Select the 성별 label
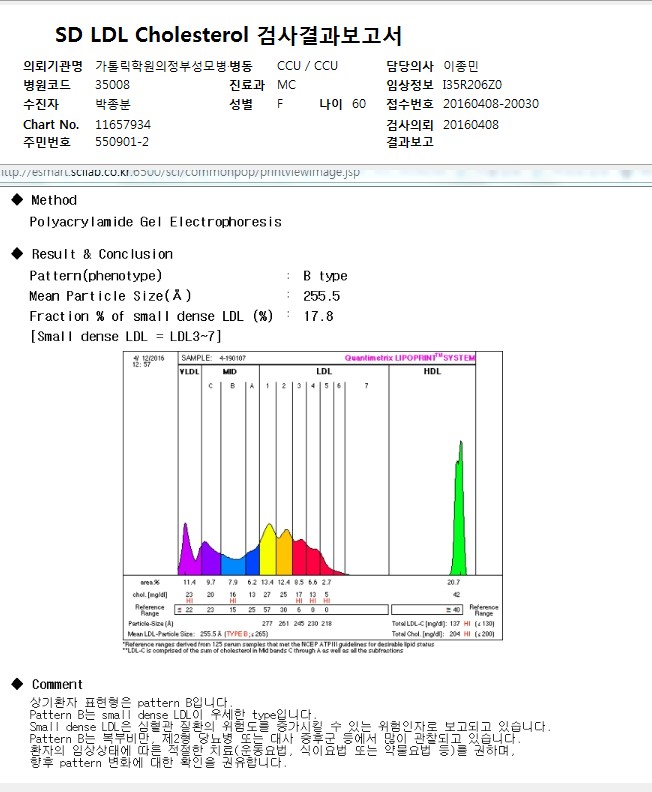652x792 pixels. 241,104
